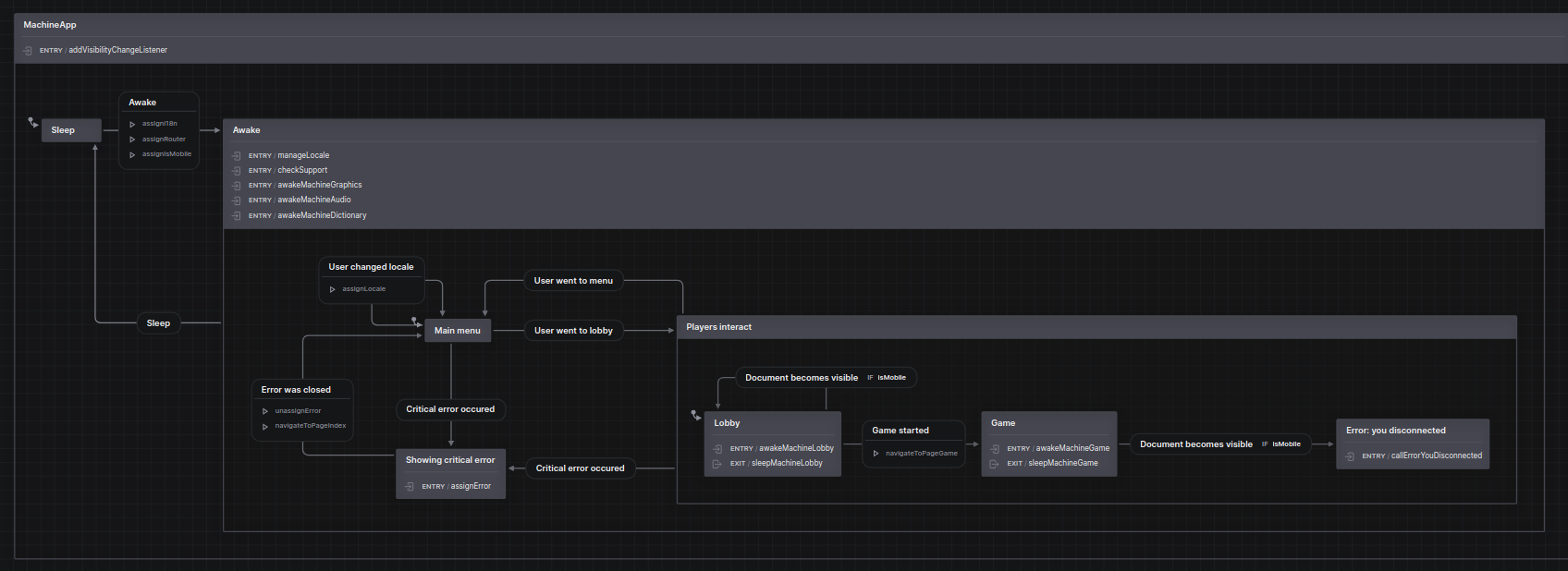Click the exit icon beside sleepMachineGame

tap(996, 463)
